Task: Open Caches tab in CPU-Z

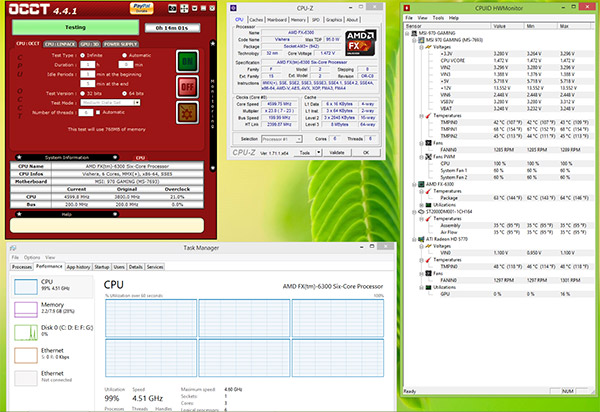Action: 256,20
